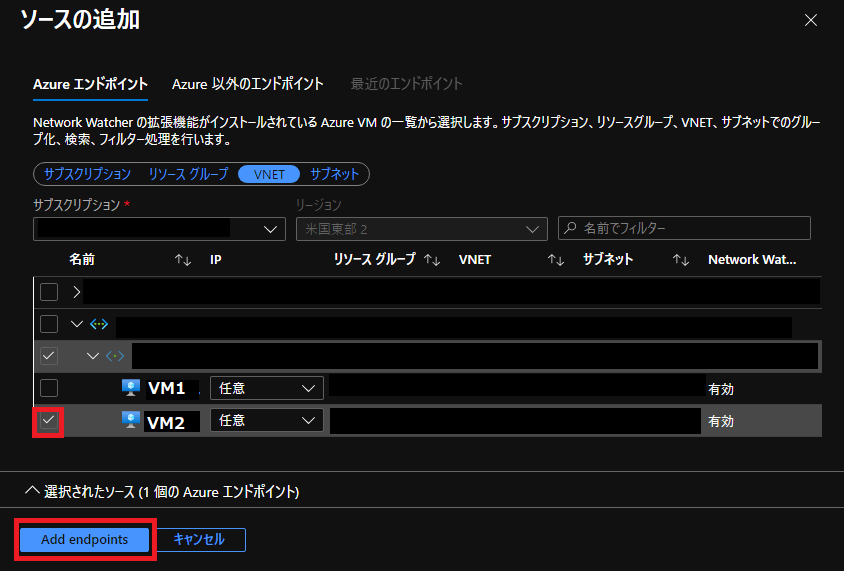Viewport: 844px width, 571px height.
Task: Click the subnet icon in third row
Action: [x=115, y=356]
